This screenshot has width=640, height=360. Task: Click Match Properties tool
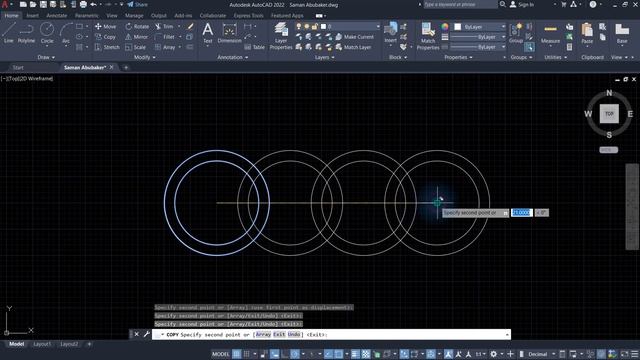coord(428,36)
